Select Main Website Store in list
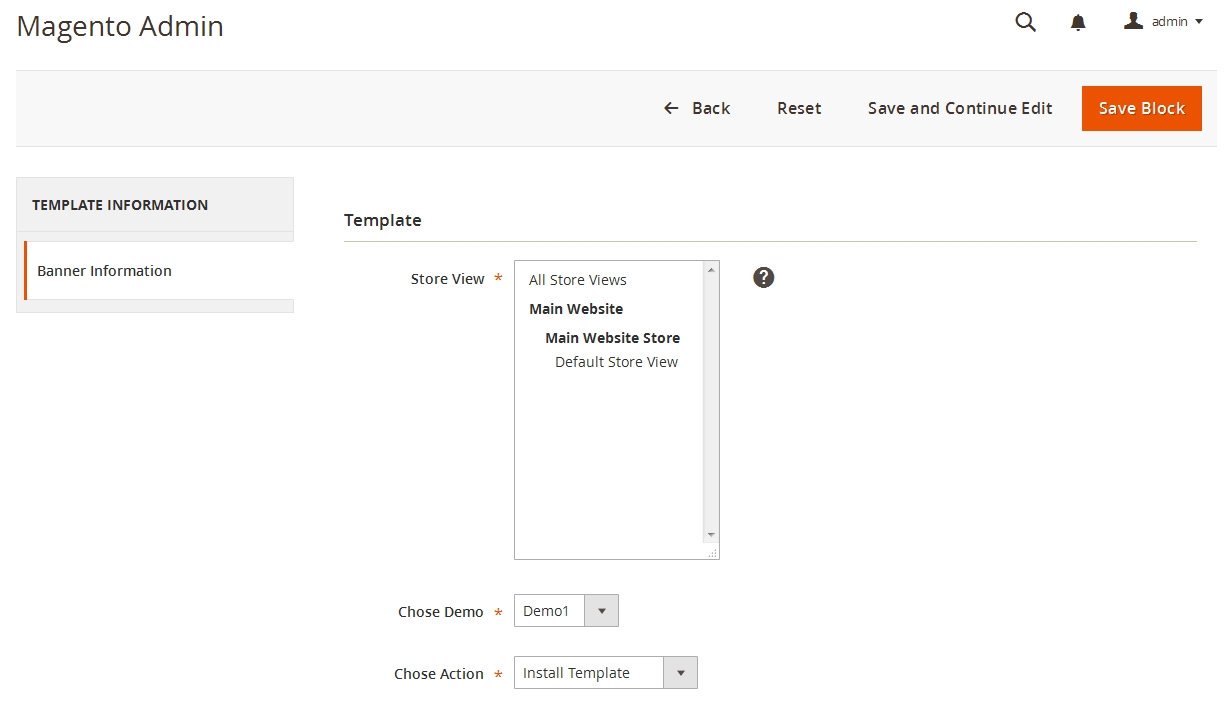 [x=612, y=338]
